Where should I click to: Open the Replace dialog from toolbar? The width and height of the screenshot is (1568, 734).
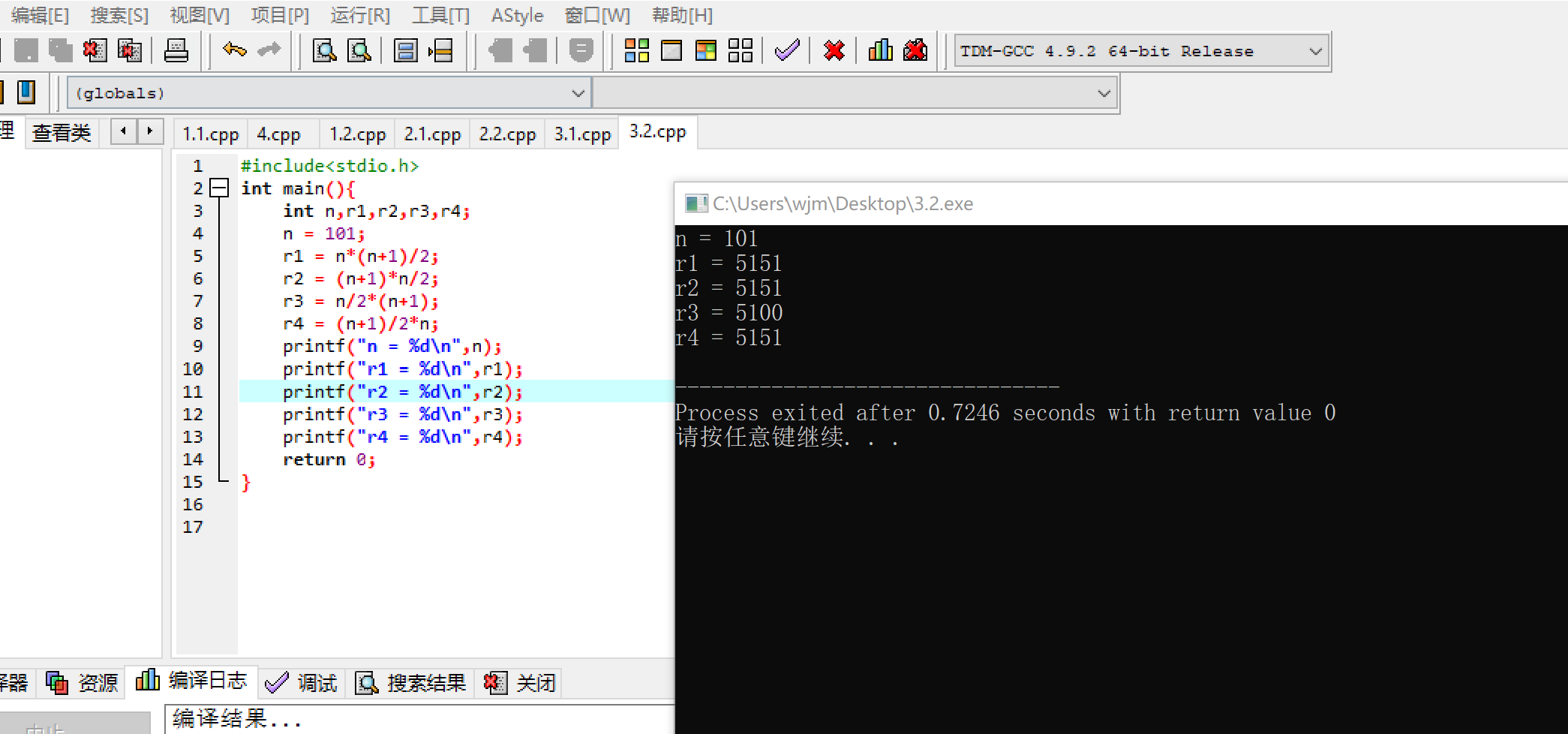(359, 51)
